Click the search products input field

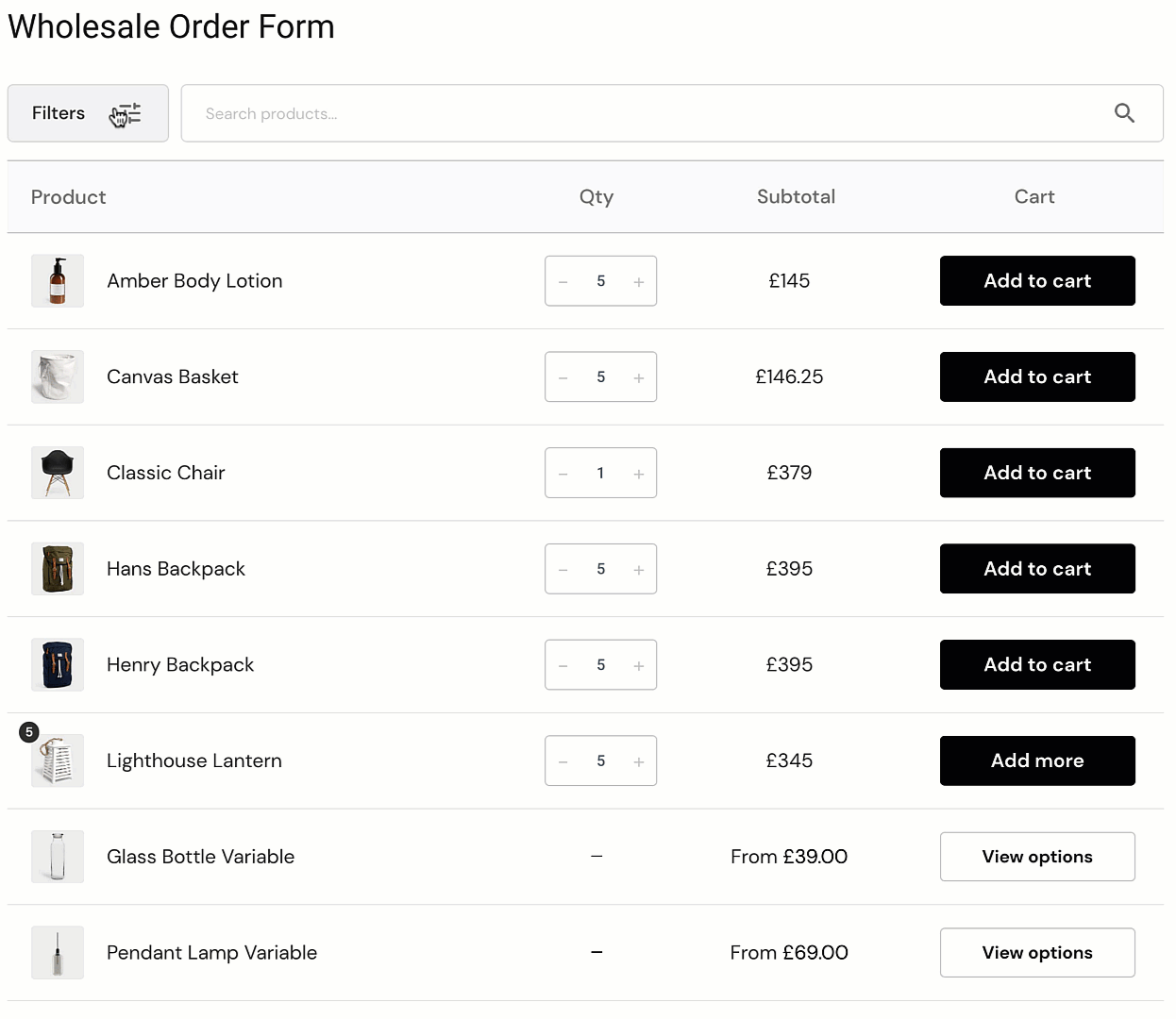[566, 112]
